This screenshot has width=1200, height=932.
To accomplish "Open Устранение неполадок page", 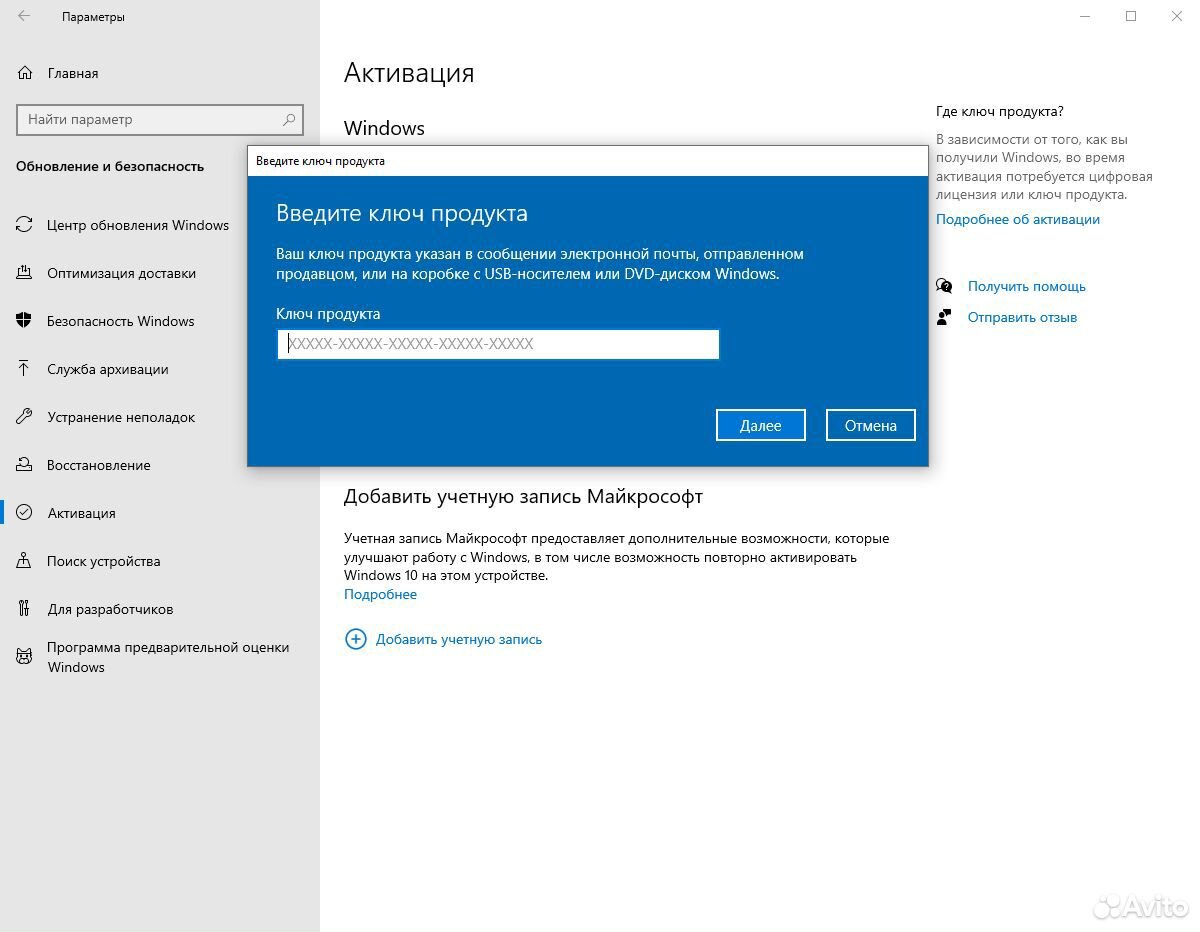I will tap(121, 417).
